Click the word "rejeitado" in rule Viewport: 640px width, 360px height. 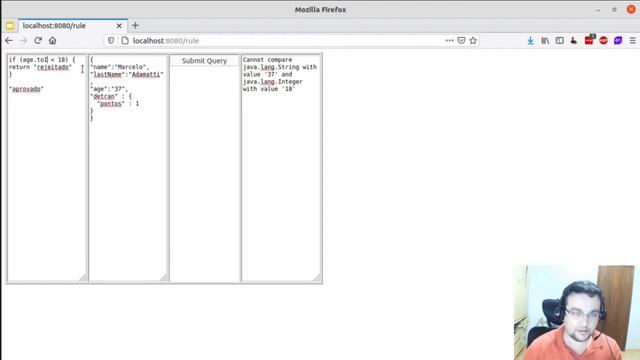(53, 67)
